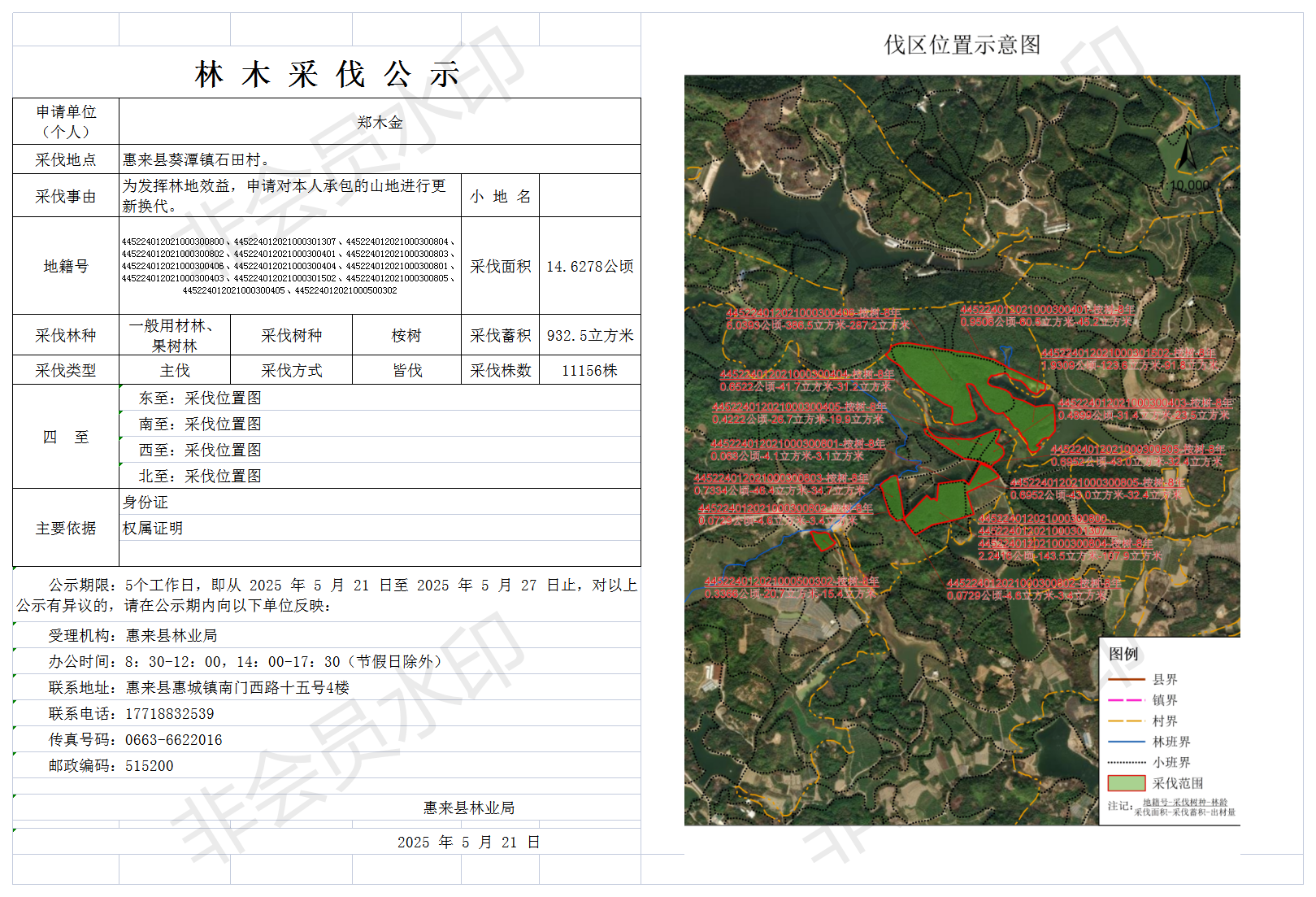Click the 公示期限 paragraph line
Image resolution: width=1316 pixels, height=897 pixels.
coord(327,594)
